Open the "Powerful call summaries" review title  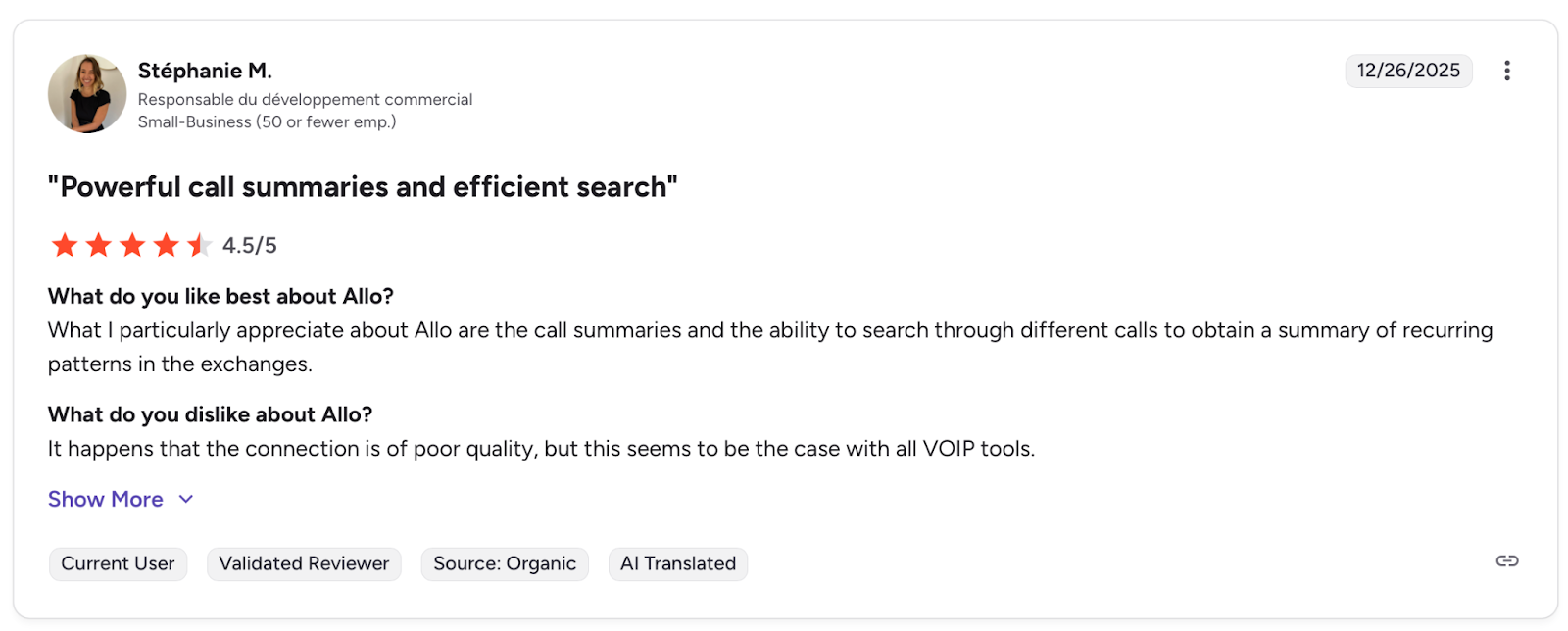pyautogui.click(x=363, y=187)
